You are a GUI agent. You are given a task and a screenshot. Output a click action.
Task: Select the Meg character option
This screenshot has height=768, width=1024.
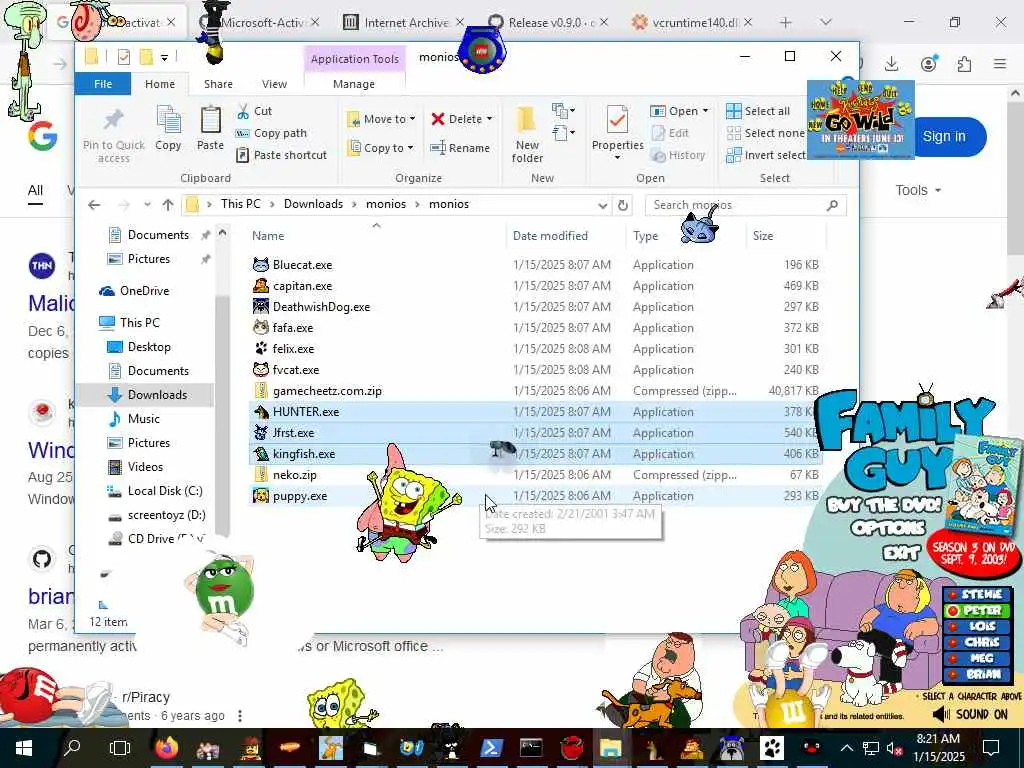coord(976,658)
